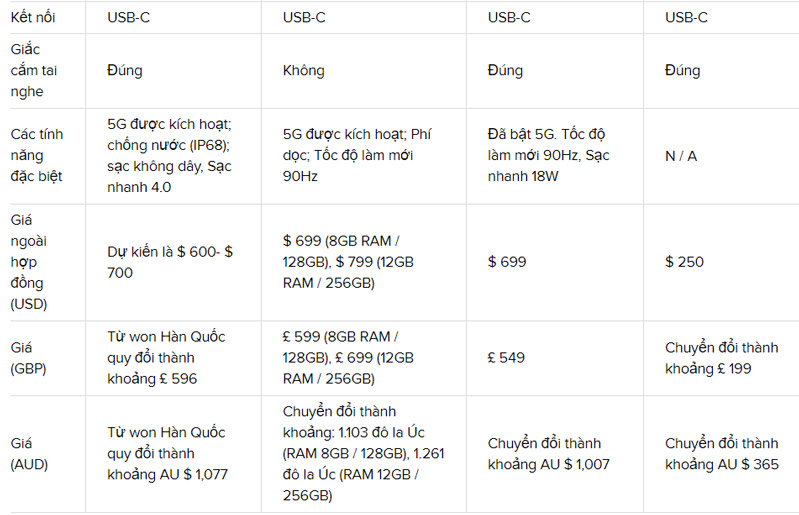
Task: Click the "Giá (AUD)" row label
Action: (29, 453)
